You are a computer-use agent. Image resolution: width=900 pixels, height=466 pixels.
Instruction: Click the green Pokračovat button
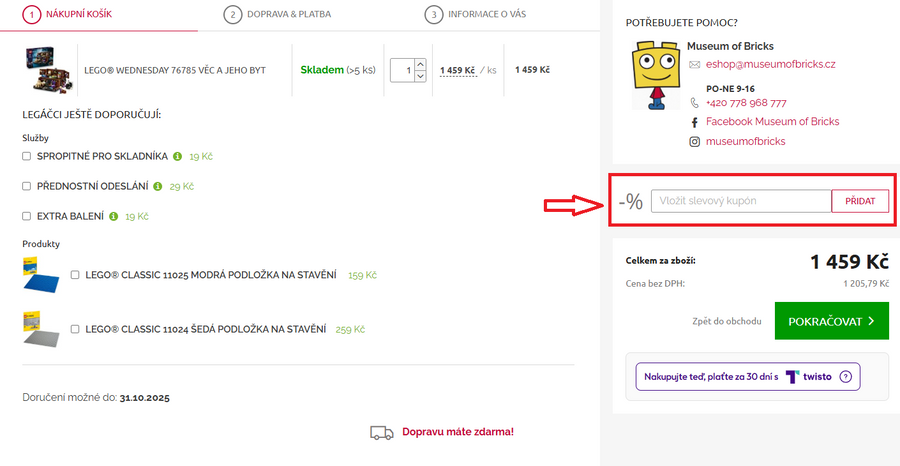(832, 321)
